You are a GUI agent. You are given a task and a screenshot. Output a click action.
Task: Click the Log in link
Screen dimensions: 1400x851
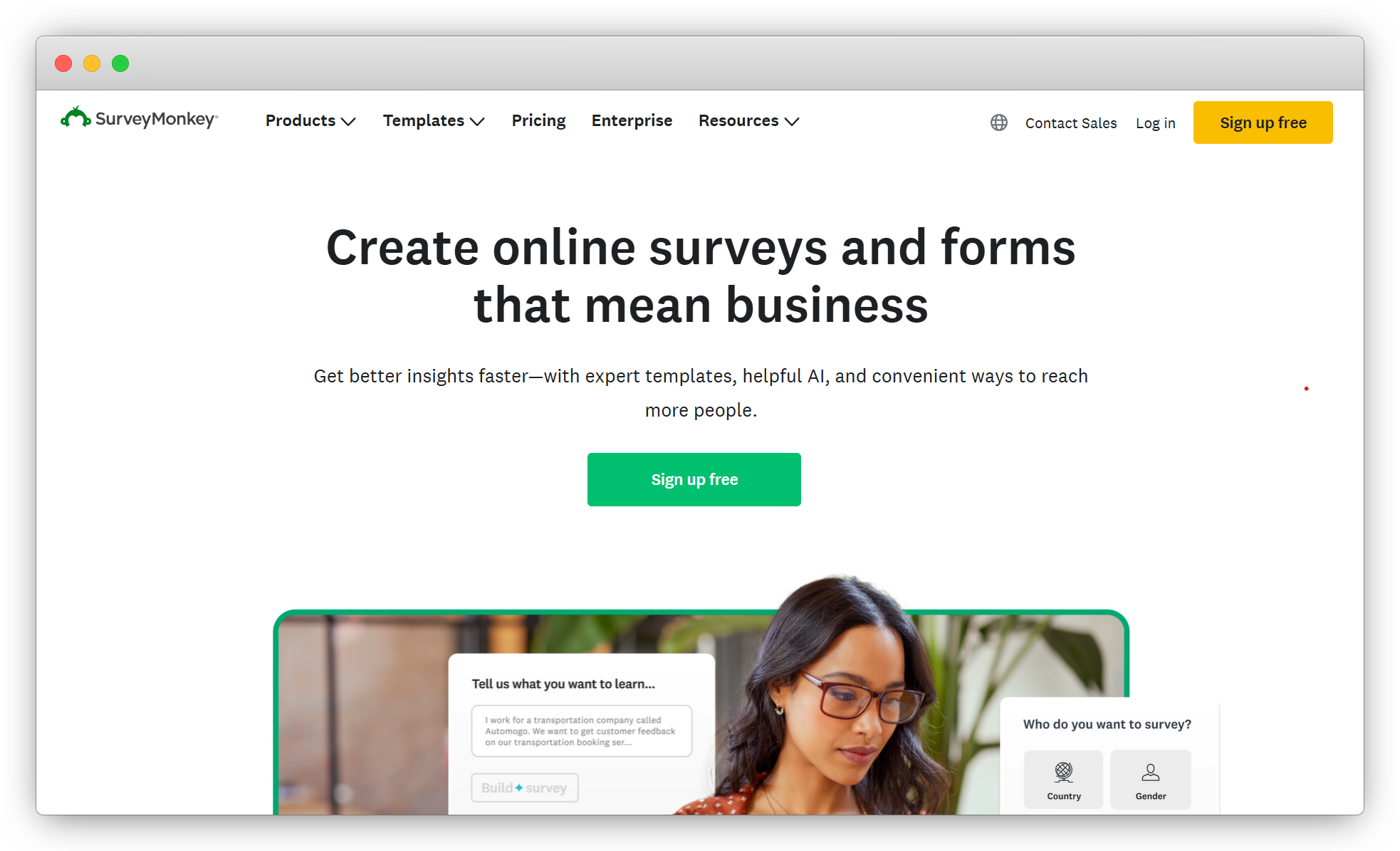(x=1155, y=121)
